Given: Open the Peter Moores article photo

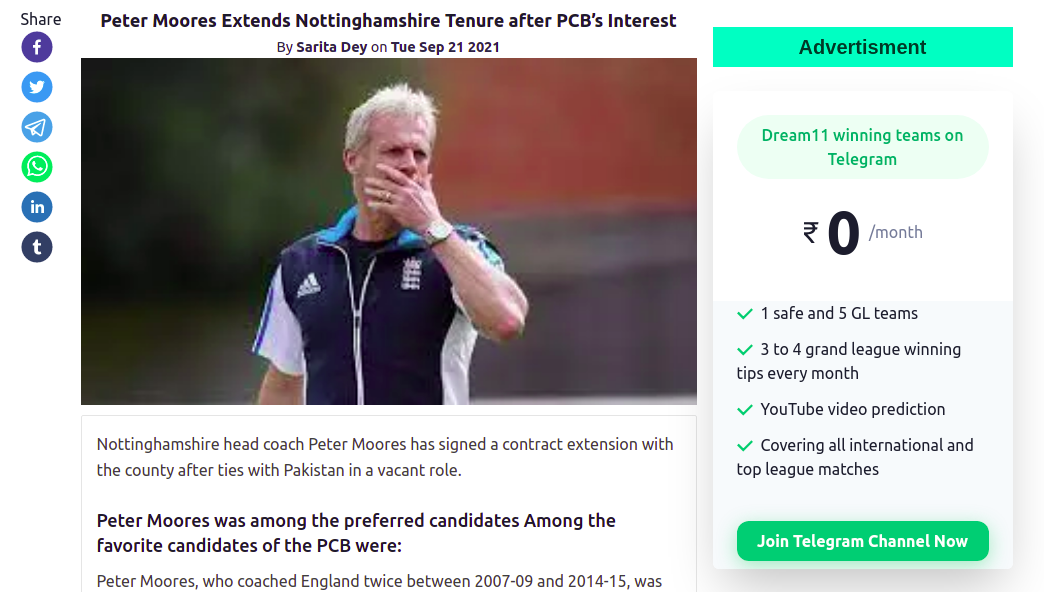Looking at the screenshot, I should [388, 231].
